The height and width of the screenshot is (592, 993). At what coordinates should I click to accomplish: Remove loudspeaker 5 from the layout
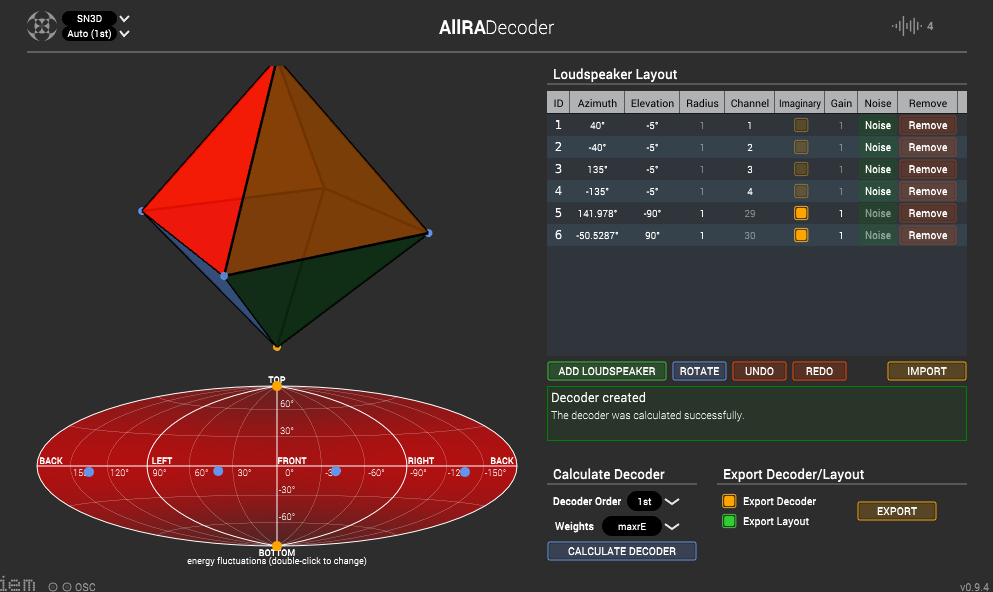(x=926, y=212)
